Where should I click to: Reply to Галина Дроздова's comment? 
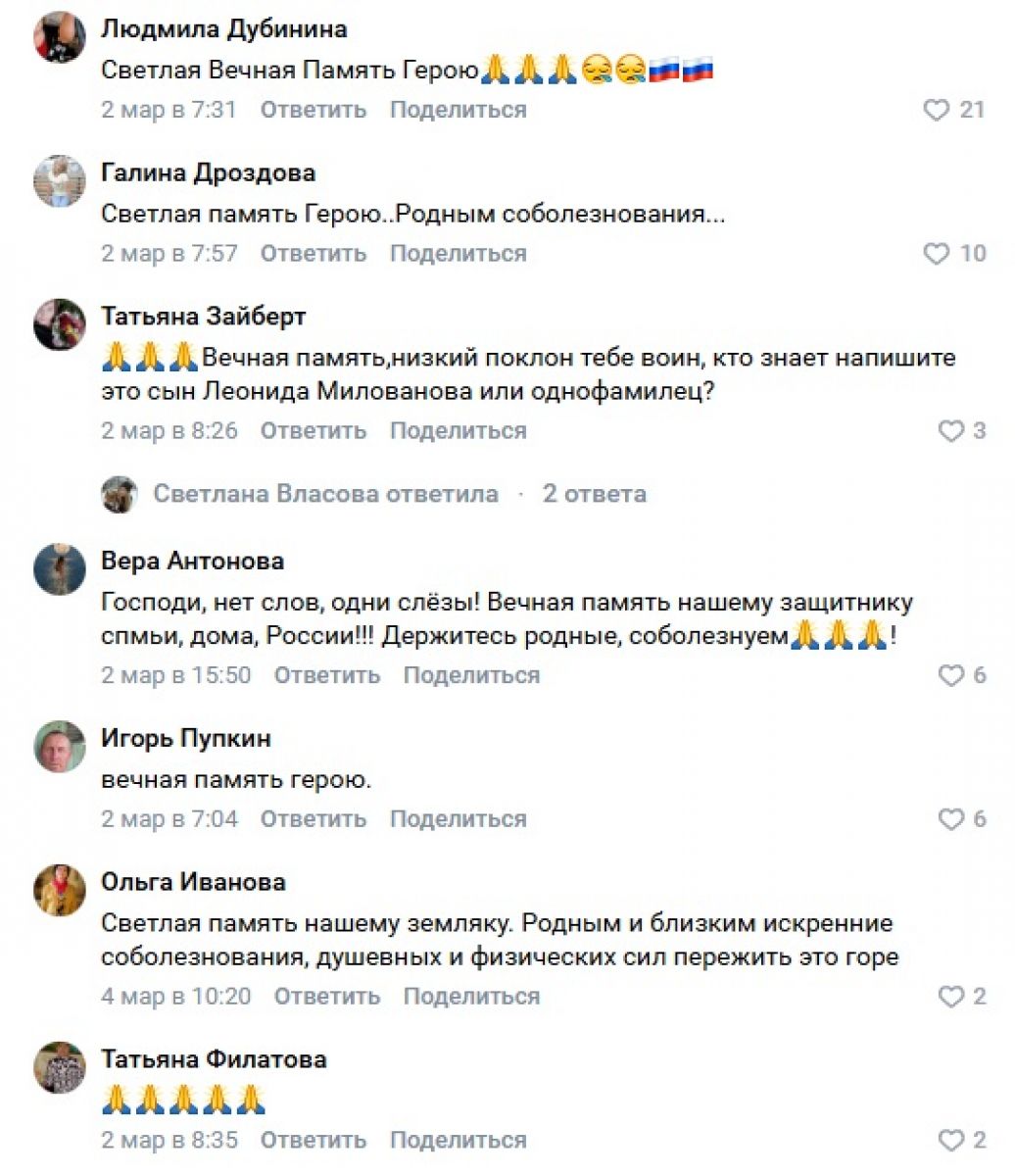click(x=313, y=254)
